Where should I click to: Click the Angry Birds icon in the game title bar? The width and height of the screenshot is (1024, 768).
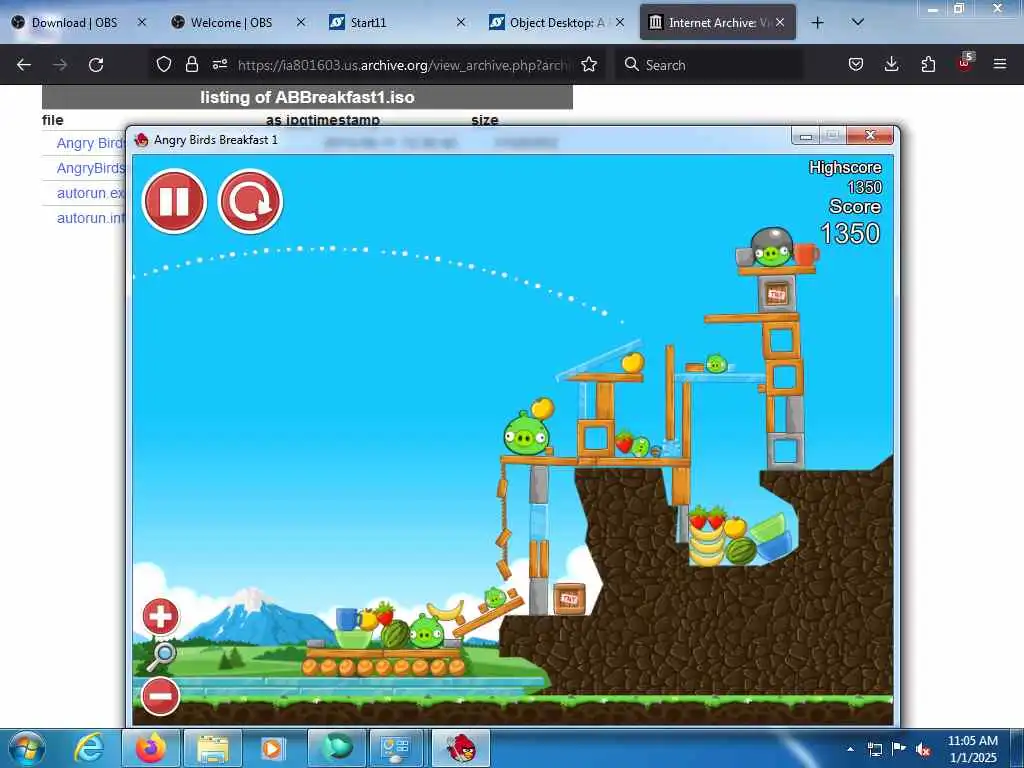(x=141, y=140)
